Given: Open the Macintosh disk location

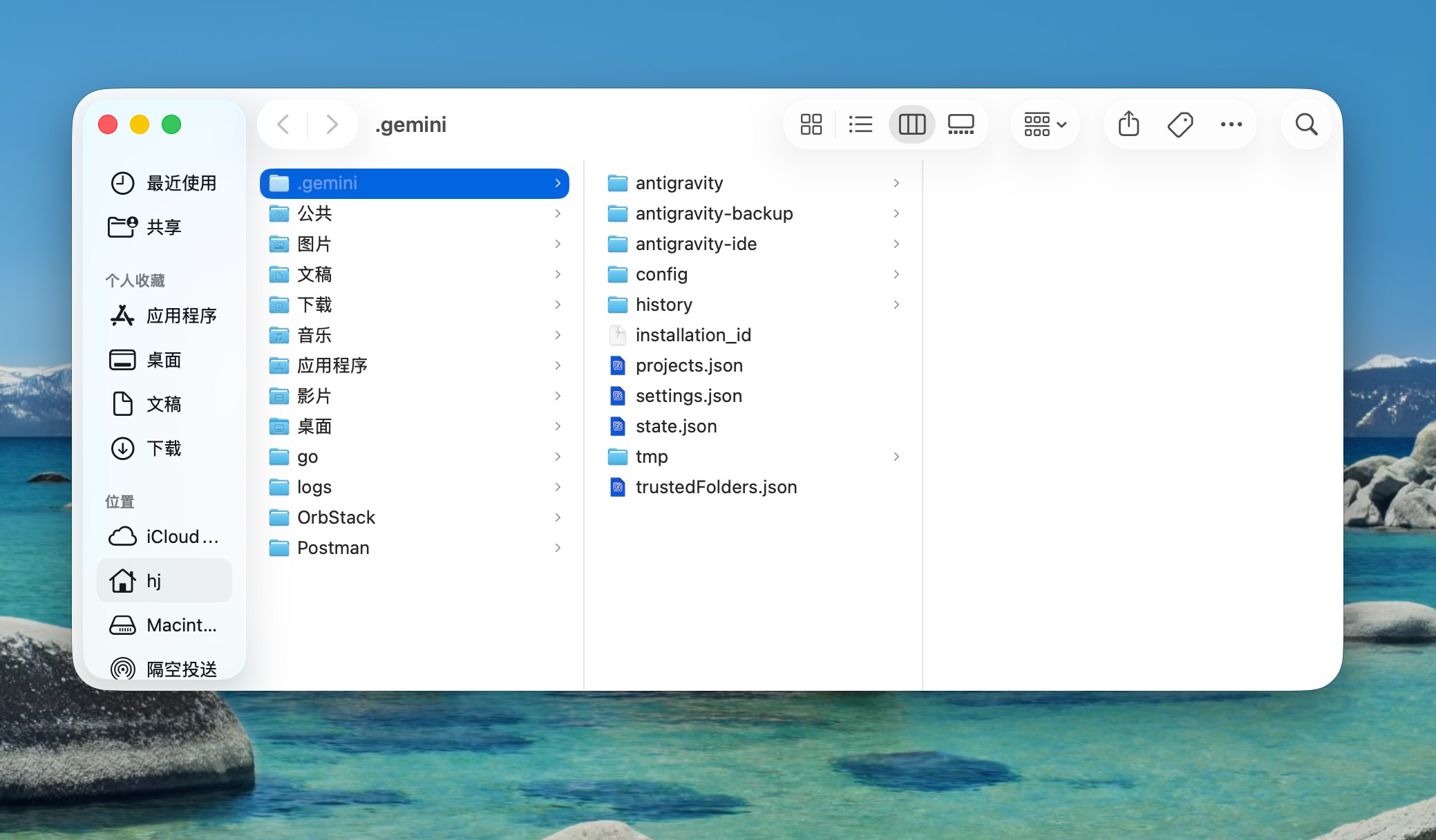Looking at the screenshot, I should [x=164, y=625].
